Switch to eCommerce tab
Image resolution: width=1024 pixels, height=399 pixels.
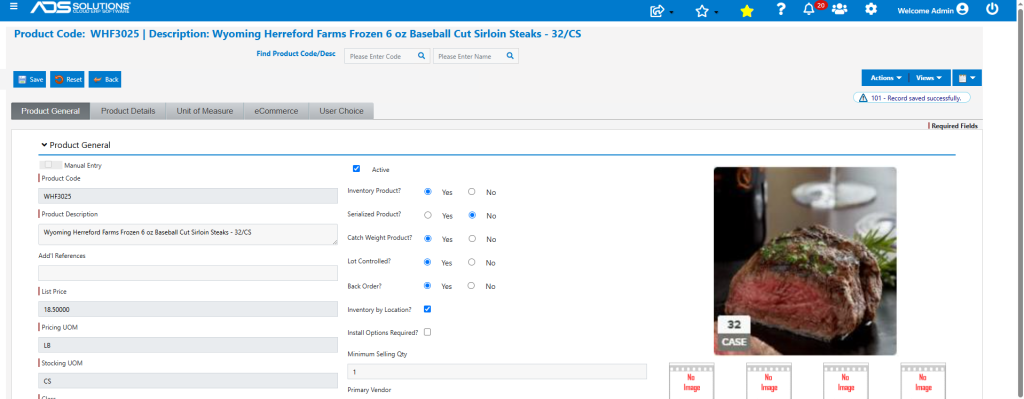tap(276, 111)
